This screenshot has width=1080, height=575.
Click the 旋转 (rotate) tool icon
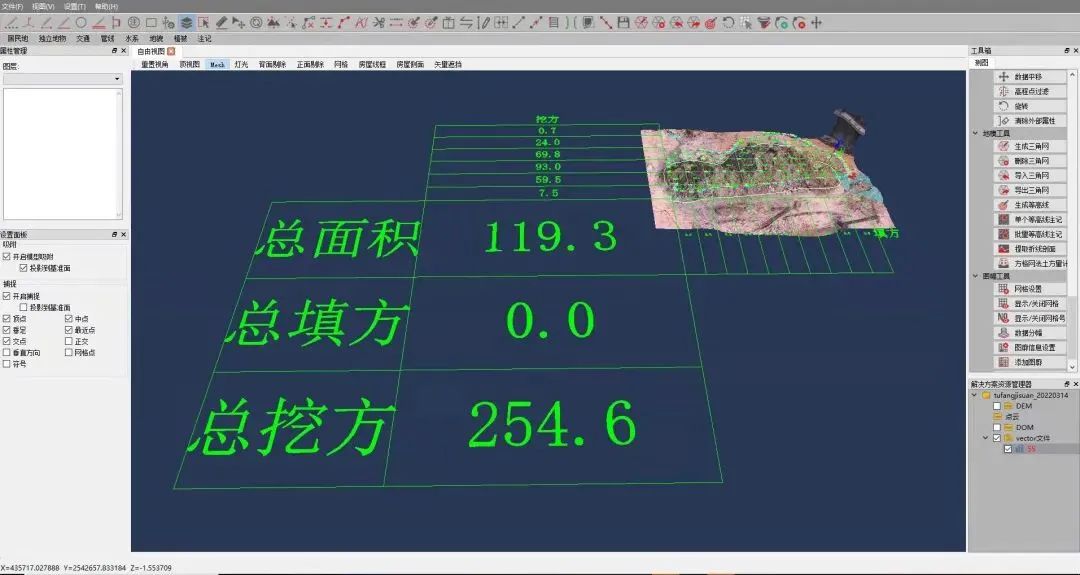coord(1004,106)
